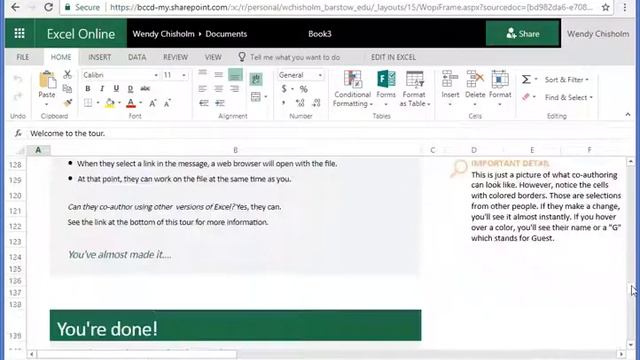Open the FILE tab
This screenshot has width=640, height=360.
pyautogui.click(x=23, y=57)
